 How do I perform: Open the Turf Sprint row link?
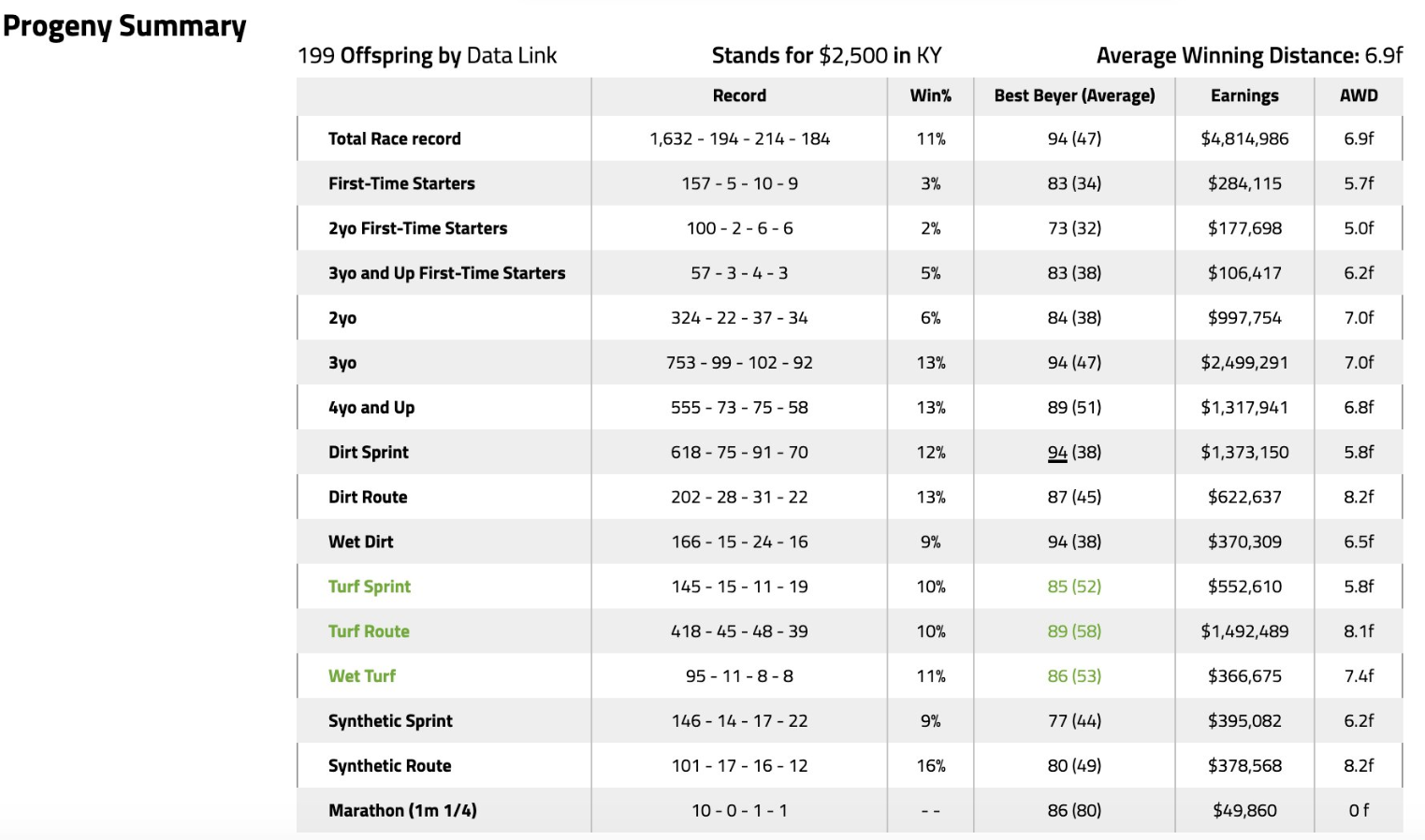[x=369, y=587]
